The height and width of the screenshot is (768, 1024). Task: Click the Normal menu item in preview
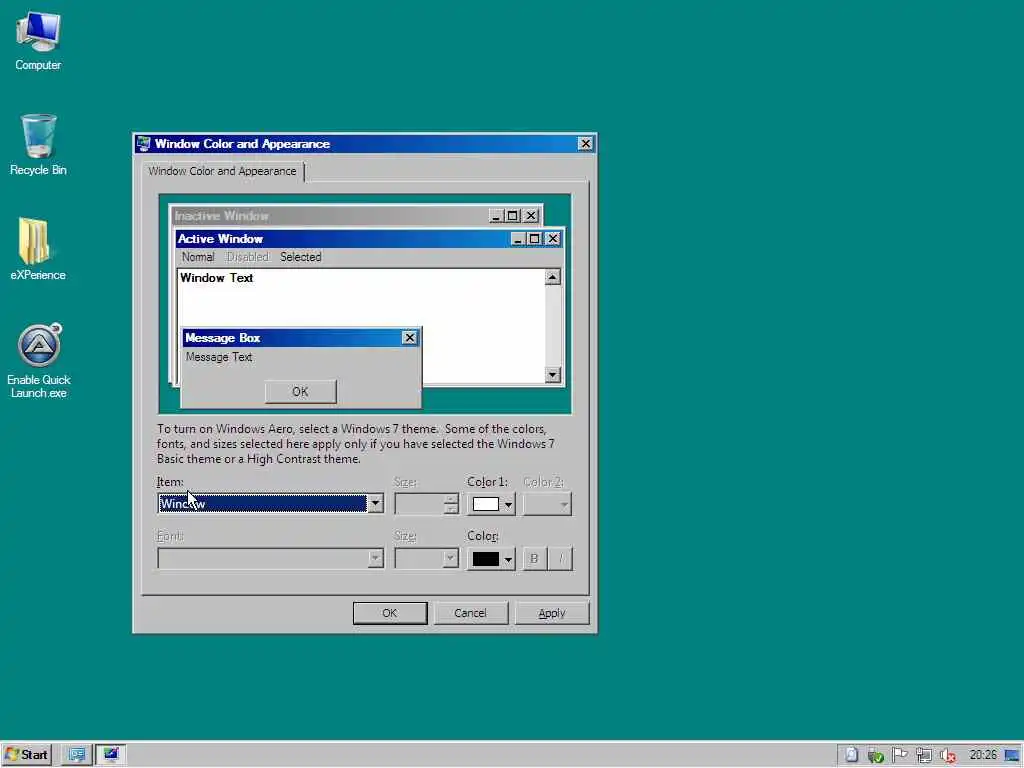pos(198,257)
